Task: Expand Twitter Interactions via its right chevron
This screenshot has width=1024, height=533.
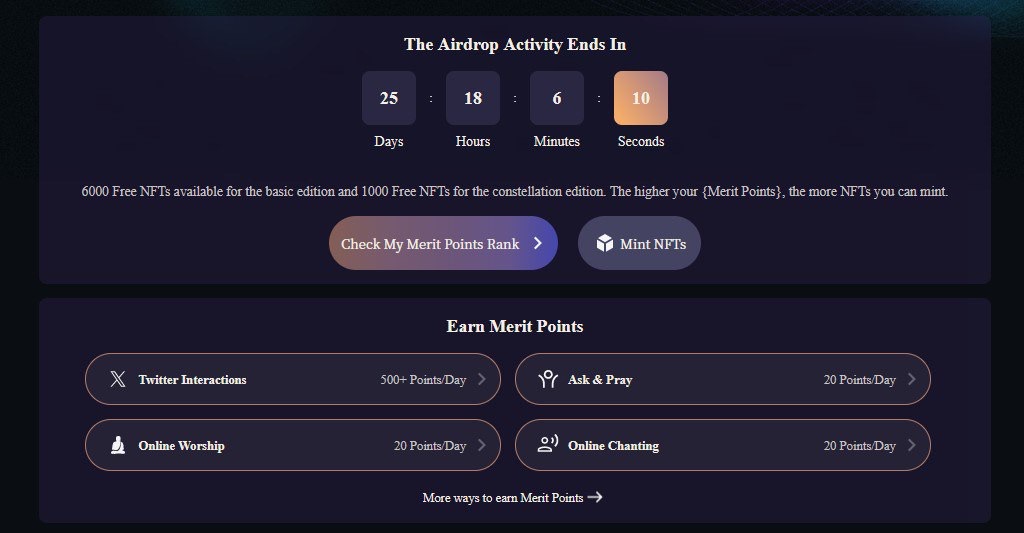Action: point(481,379)
